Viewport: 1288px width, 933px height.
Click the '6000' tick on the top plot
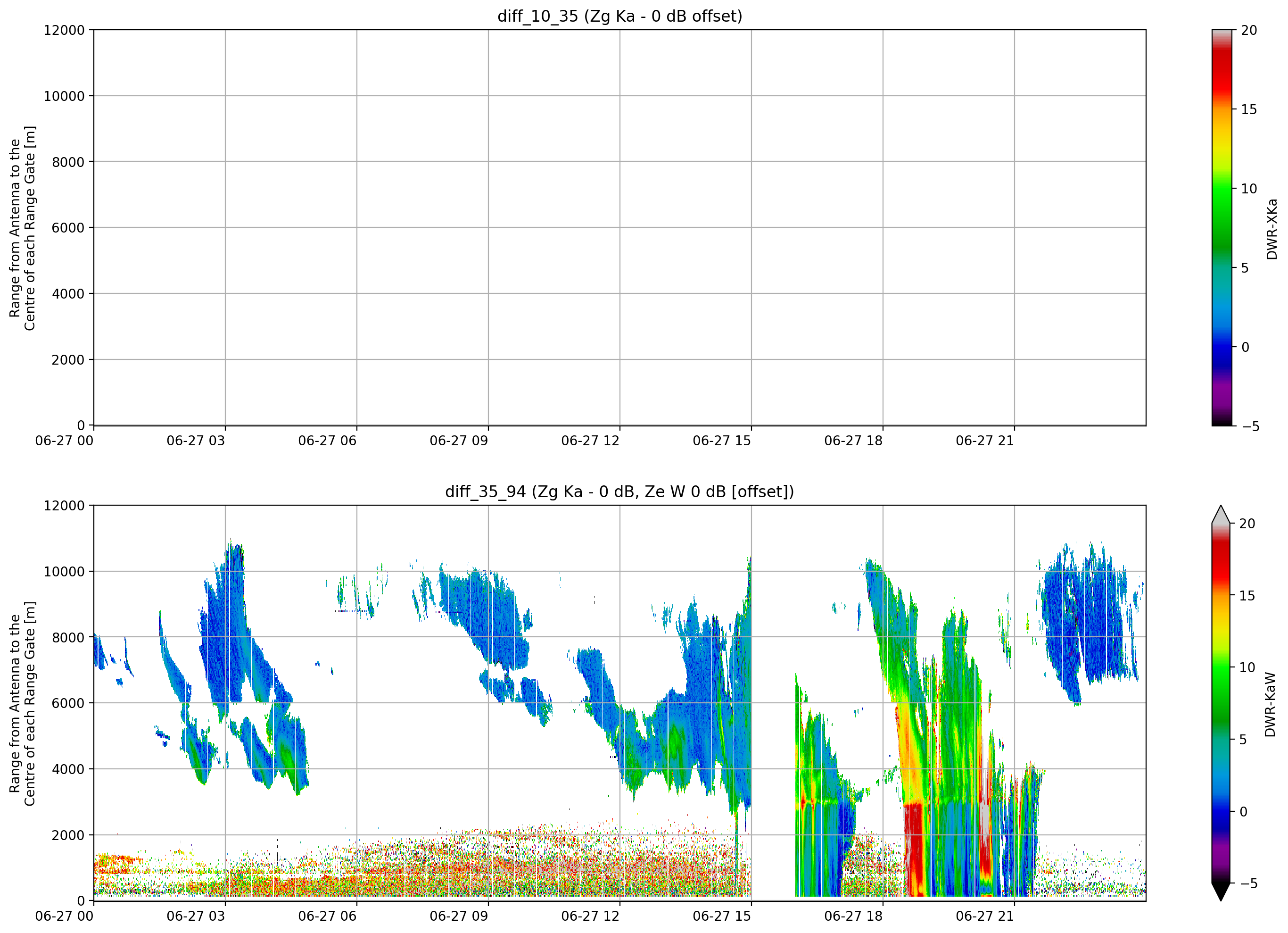(68, 228)
